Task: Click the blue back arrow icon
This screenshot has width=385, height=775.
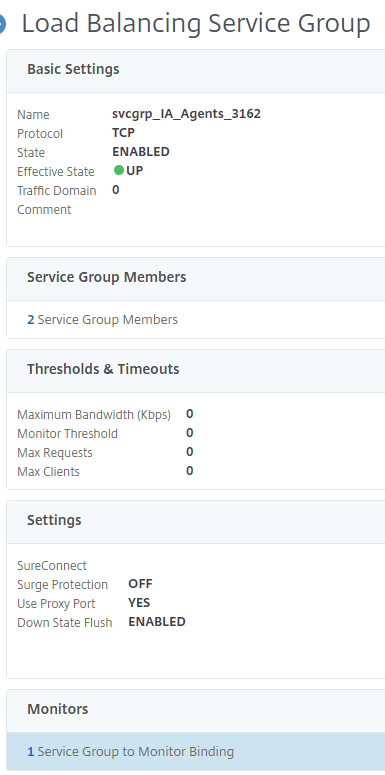Action: [2, 24]
